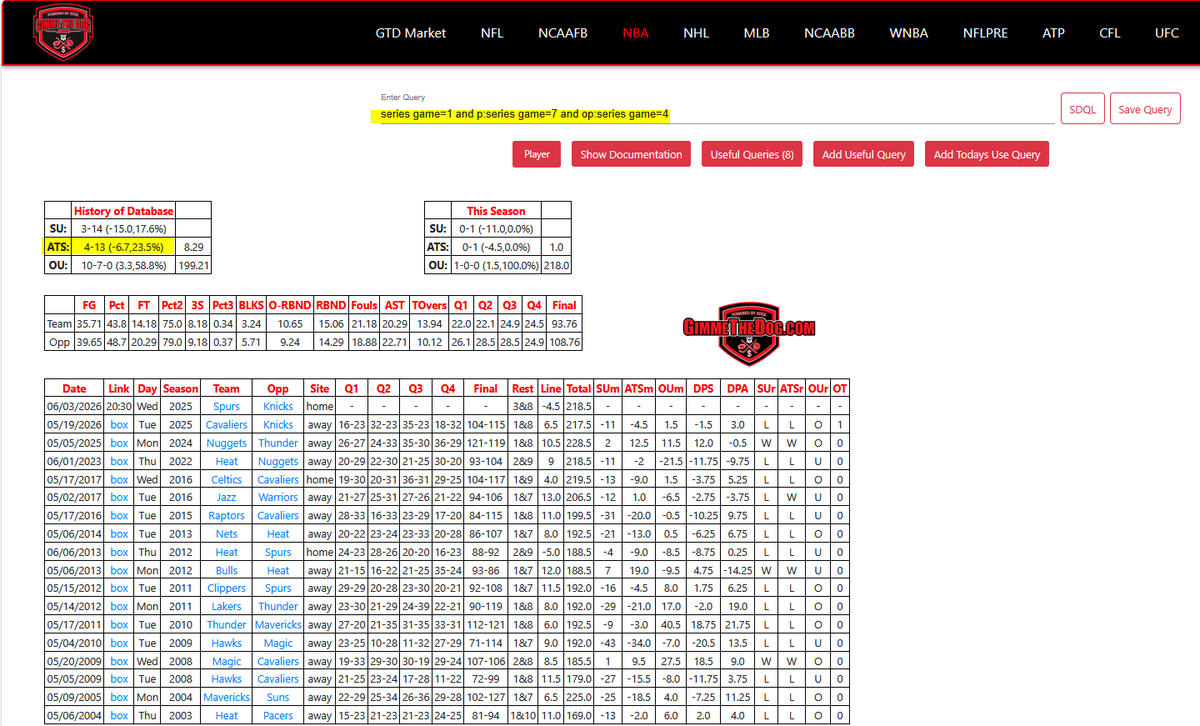This screenshot has height=726, width=1200.
Task: Click the Player button
Action: pos(537,154)
